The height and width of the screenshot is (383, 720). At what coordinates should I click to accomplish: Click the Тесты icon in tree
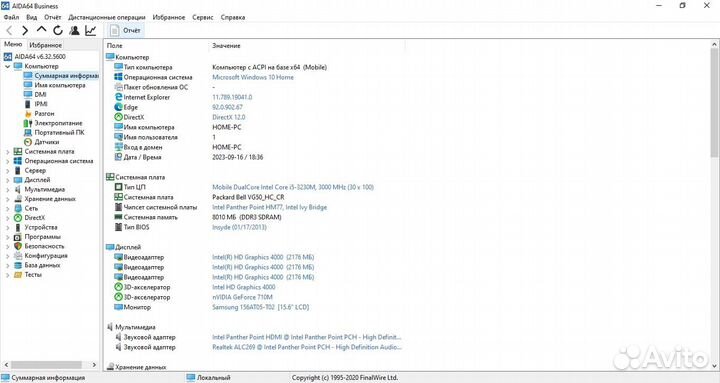pyautogui.click(x=18, y=275)
